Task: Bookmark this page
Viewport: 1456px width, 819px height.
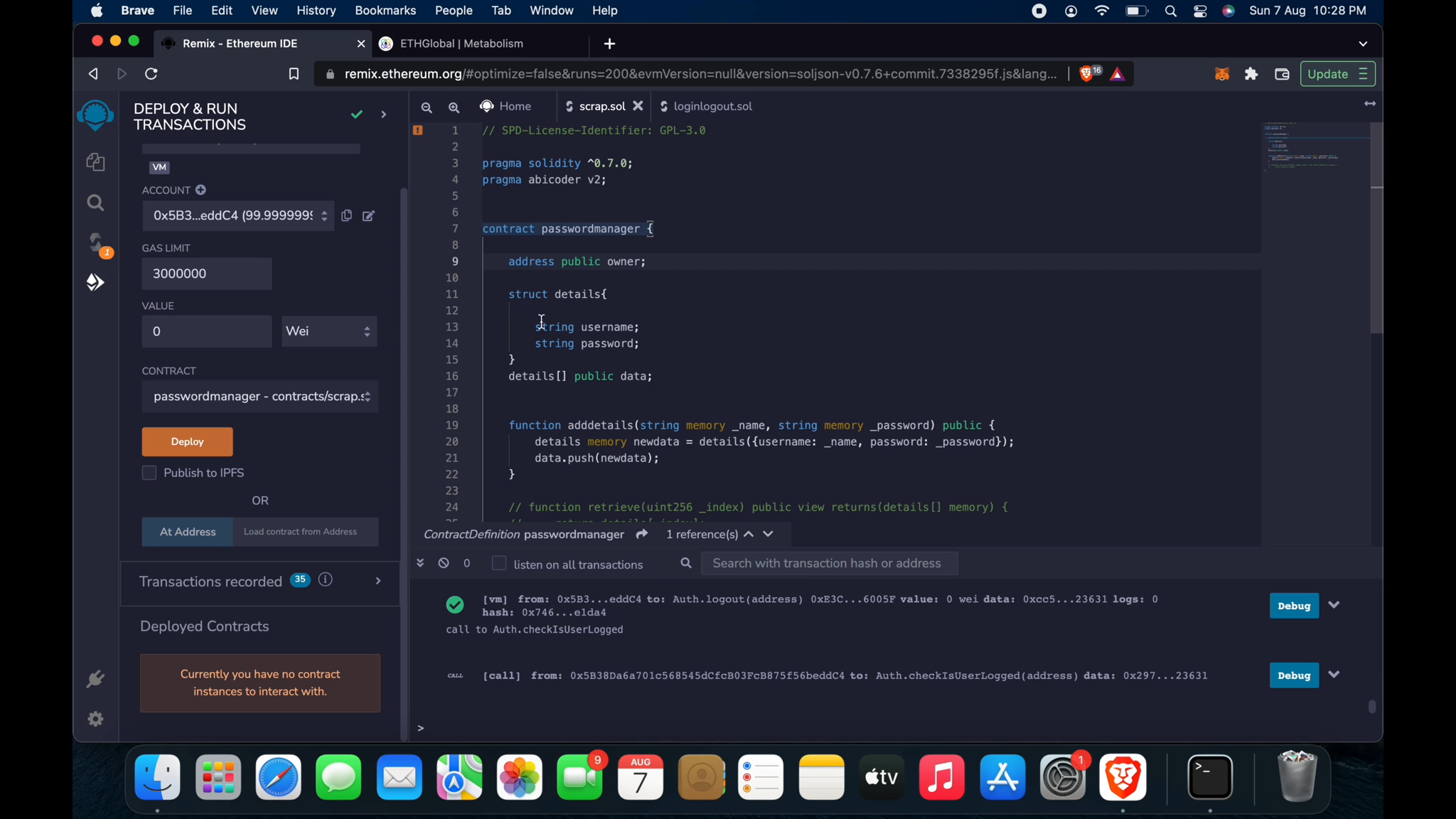Action: pyautogui.click(x=294, y=74)
